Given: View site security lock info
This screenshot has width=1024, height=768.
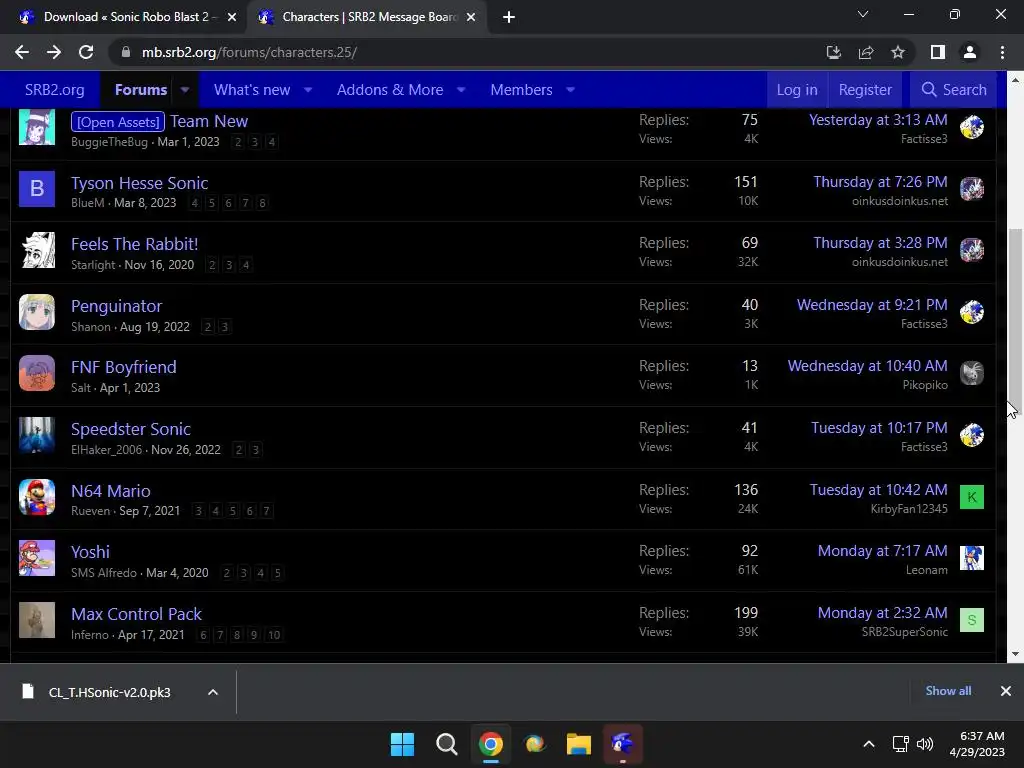Looking at the screenshot, I should [125, 52].
